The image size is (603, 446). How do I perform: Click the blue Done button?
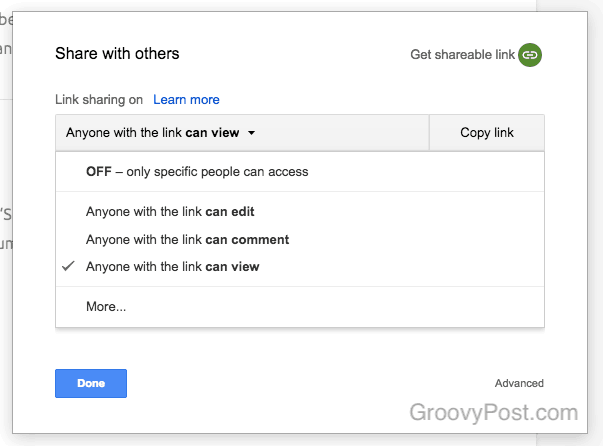coord(91,383)
